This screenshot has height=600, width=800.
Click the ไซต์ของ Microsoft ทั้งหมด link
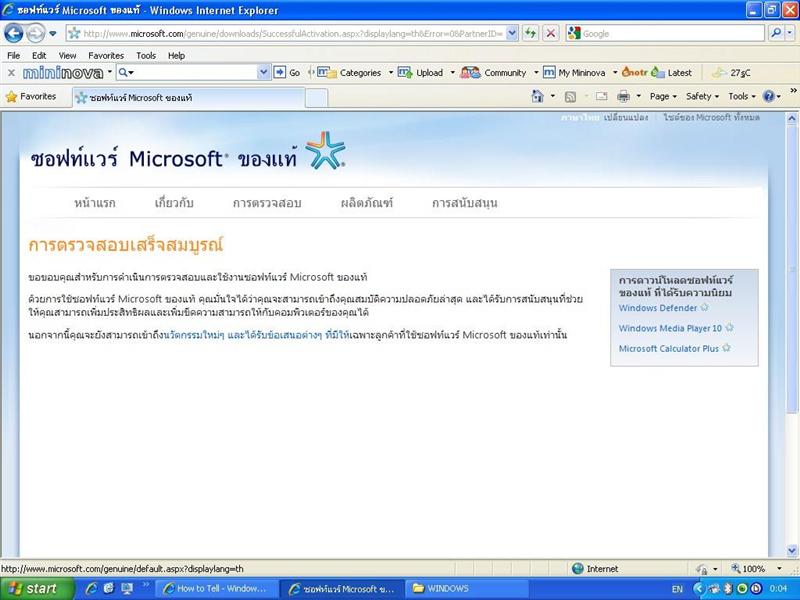[712, 117]
